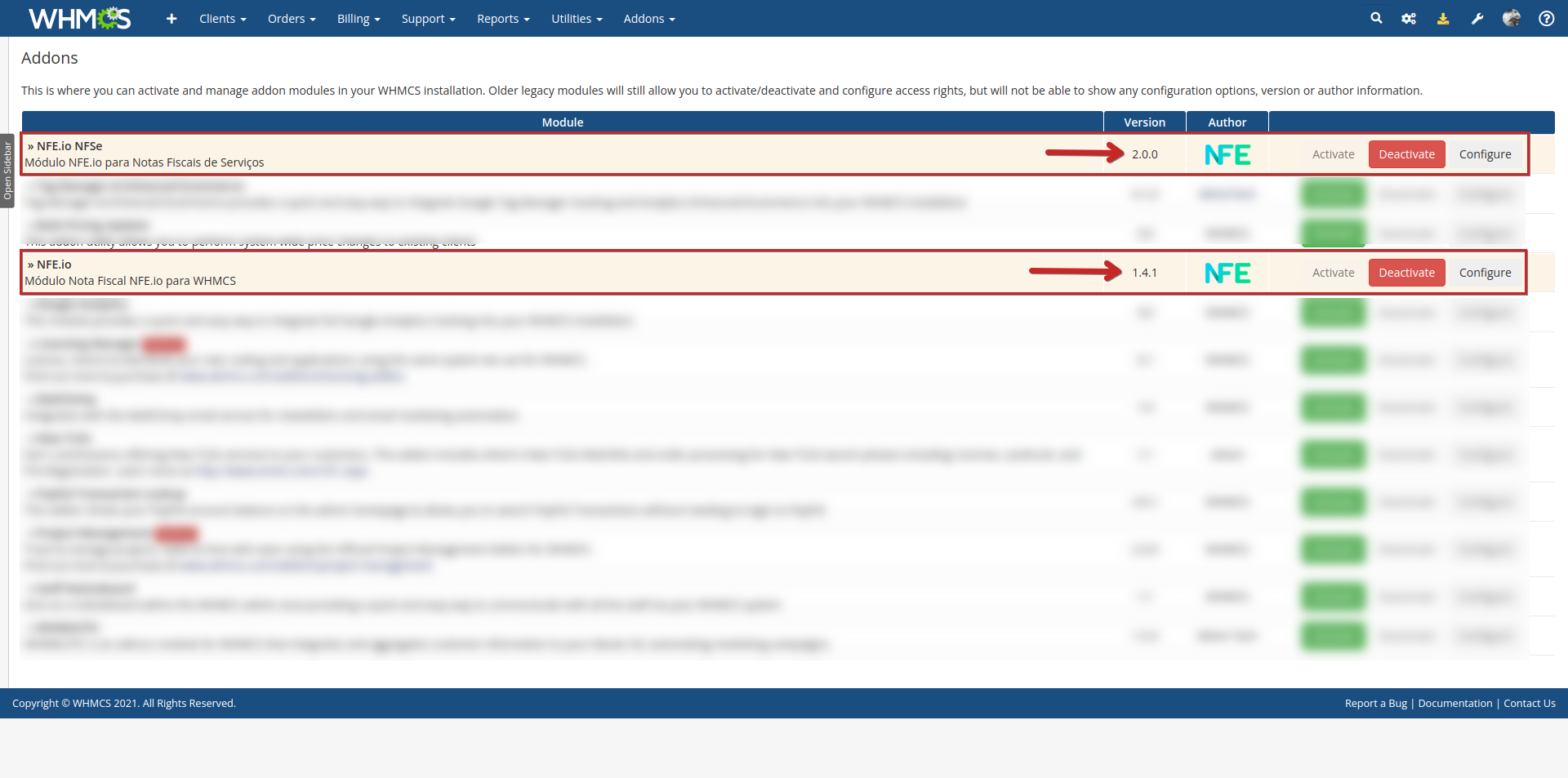Open the help question mark icon
Image resolution: width=1568 pixels, height=778 pixels.
(x=1546, y=19)
